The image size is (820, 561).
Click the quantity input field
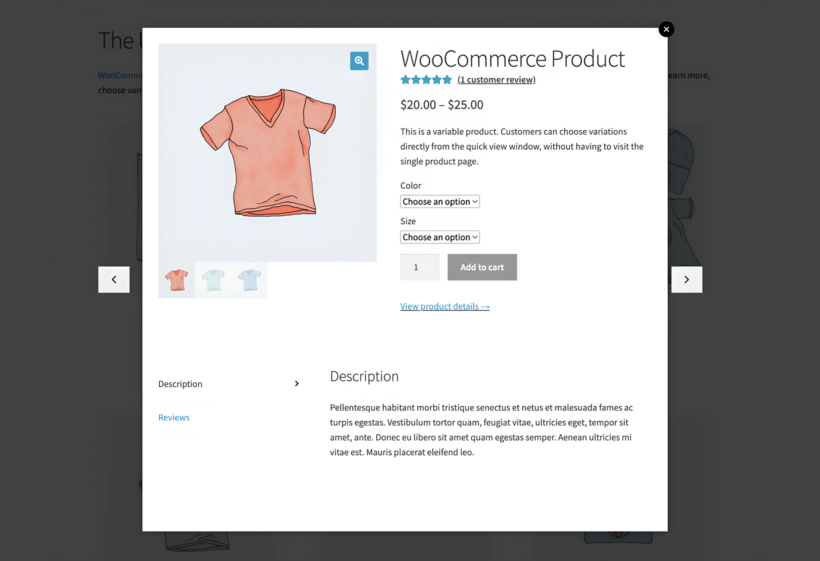coord(419,267)
